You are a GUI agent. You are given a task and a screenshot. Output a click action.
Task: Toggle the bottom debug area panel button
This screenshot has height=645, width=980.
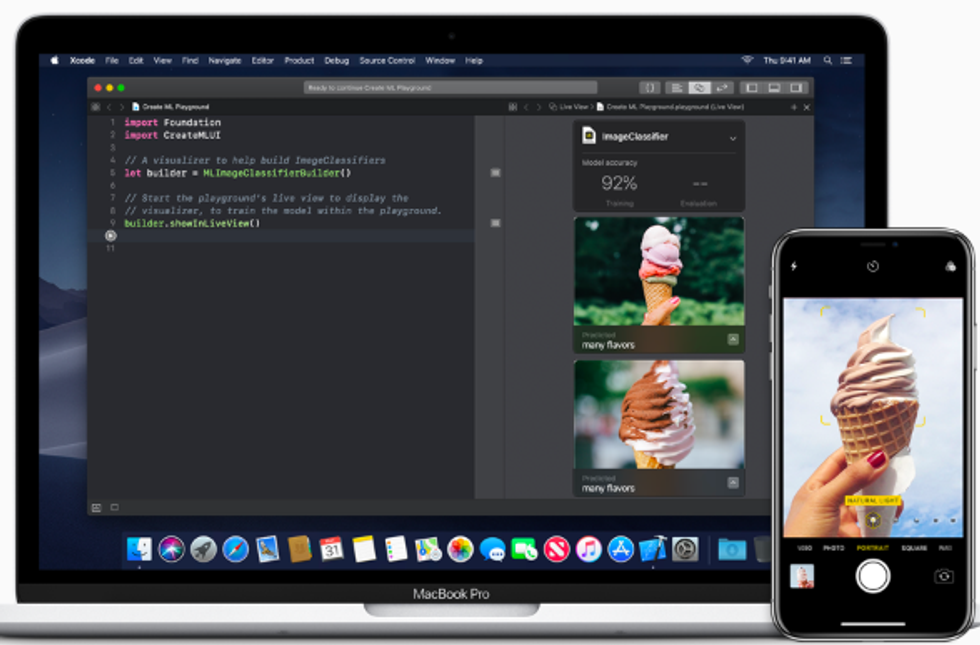tap(774, 88)
